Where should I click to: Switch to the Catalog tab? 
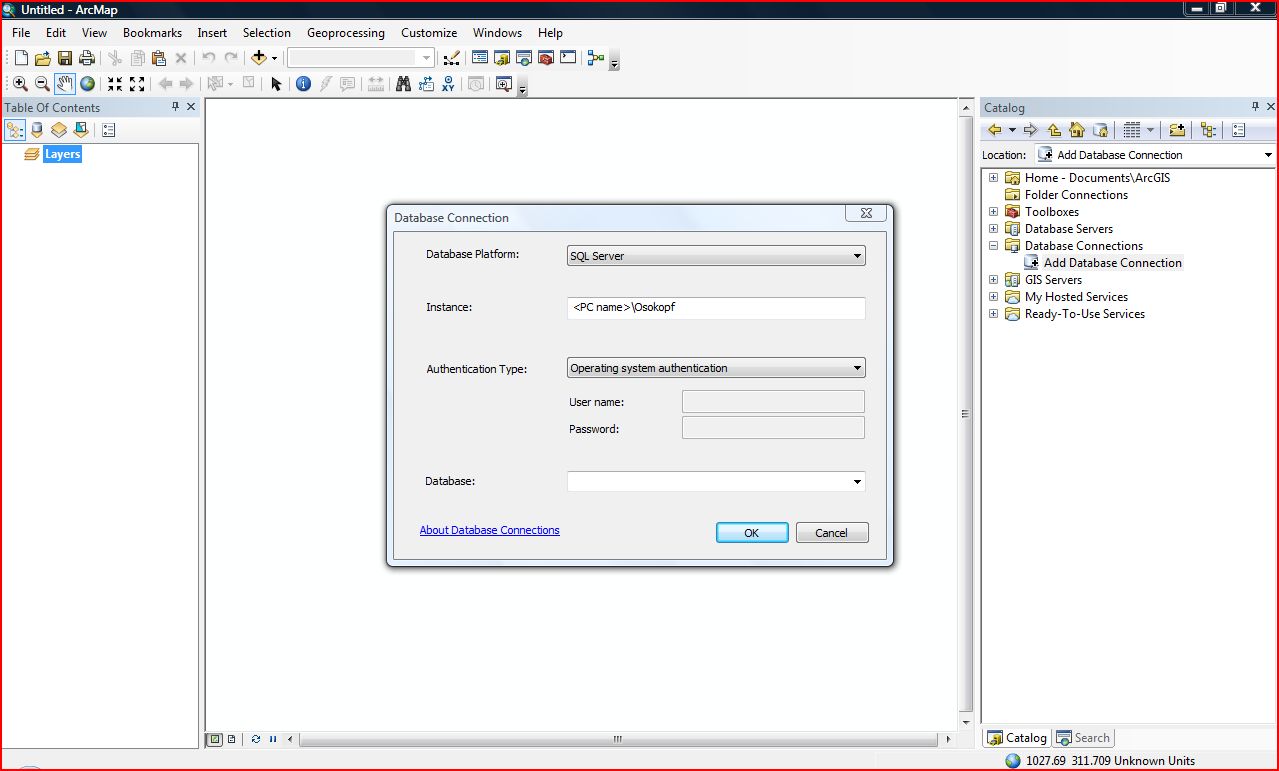1017,738
